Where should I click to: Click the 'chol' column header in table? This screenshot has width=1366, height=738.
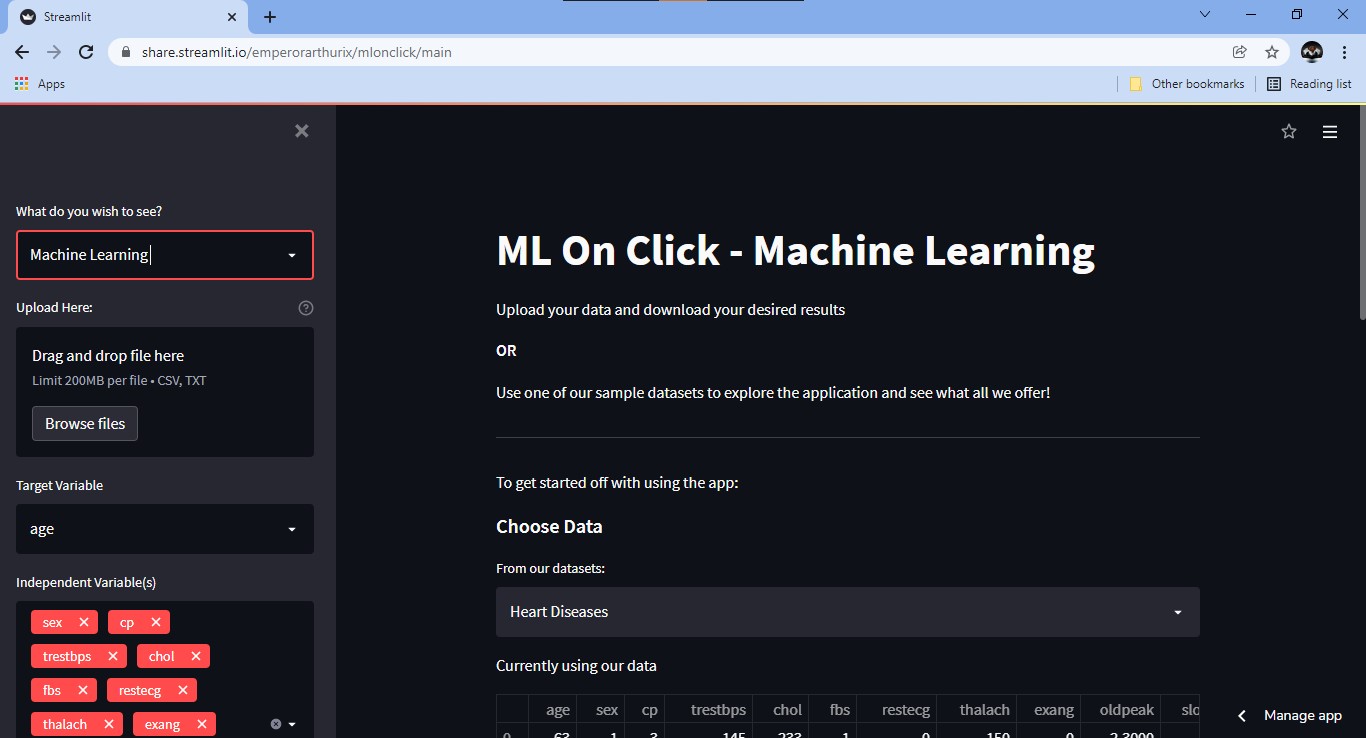pos(788,710)
